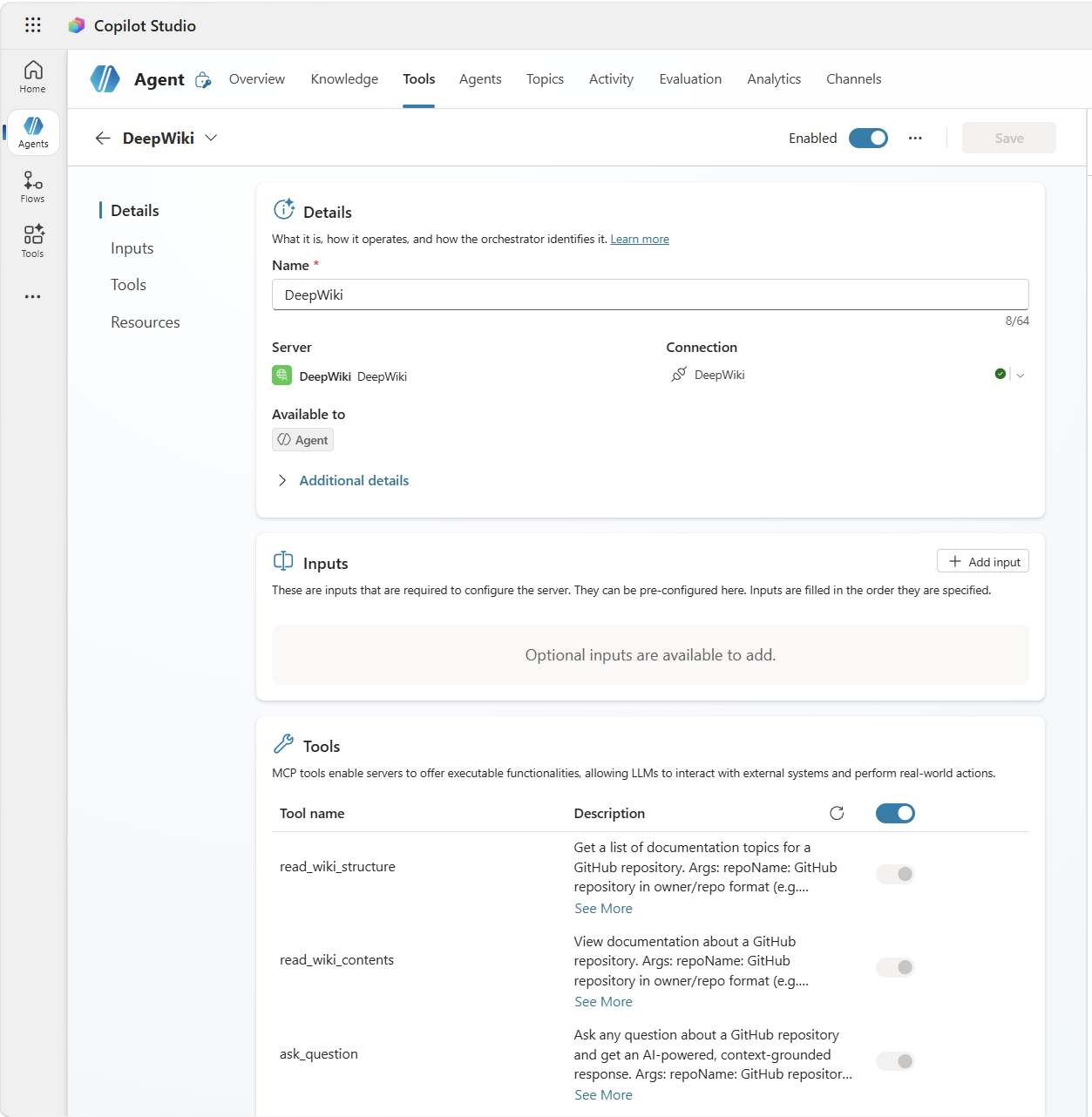
Task: Click the Name input field
Action: 650,295
